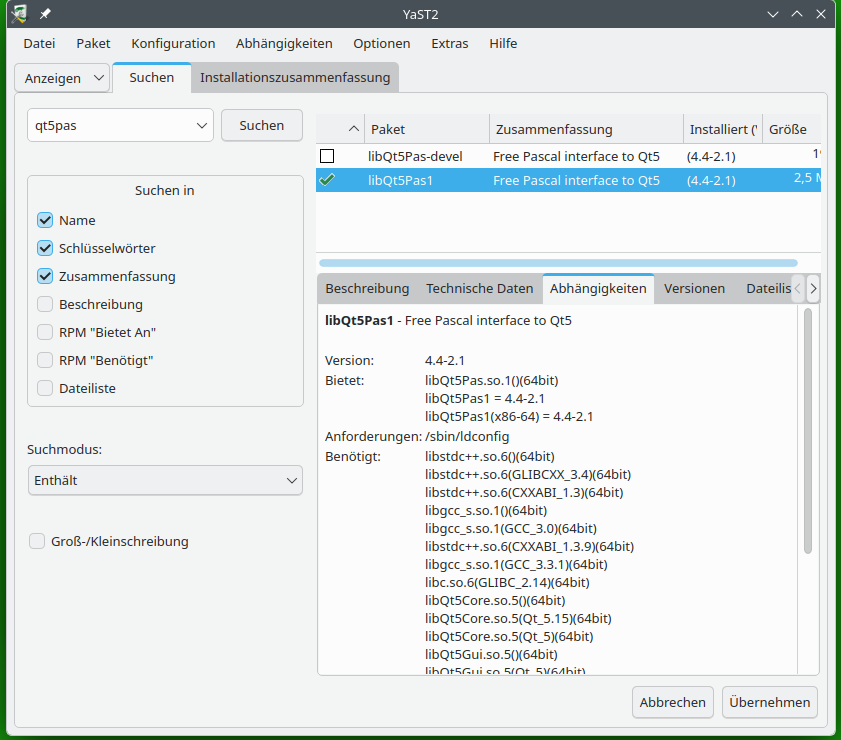
Task: Open the Abhängigkeiten menu in menu bar
Action: point(284,43)
